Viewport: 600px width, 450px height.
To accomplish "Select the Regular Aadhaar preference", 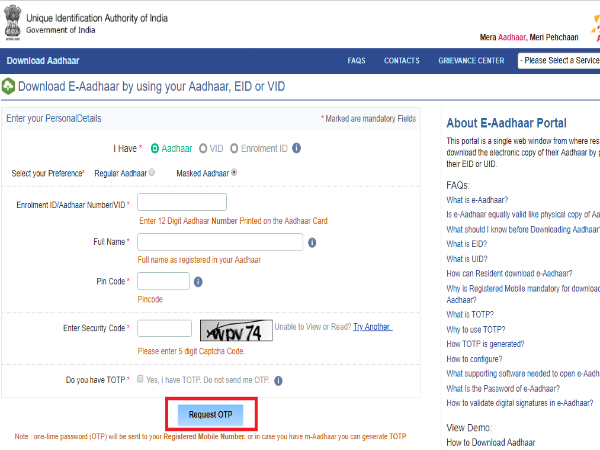I will click(152, 172).
